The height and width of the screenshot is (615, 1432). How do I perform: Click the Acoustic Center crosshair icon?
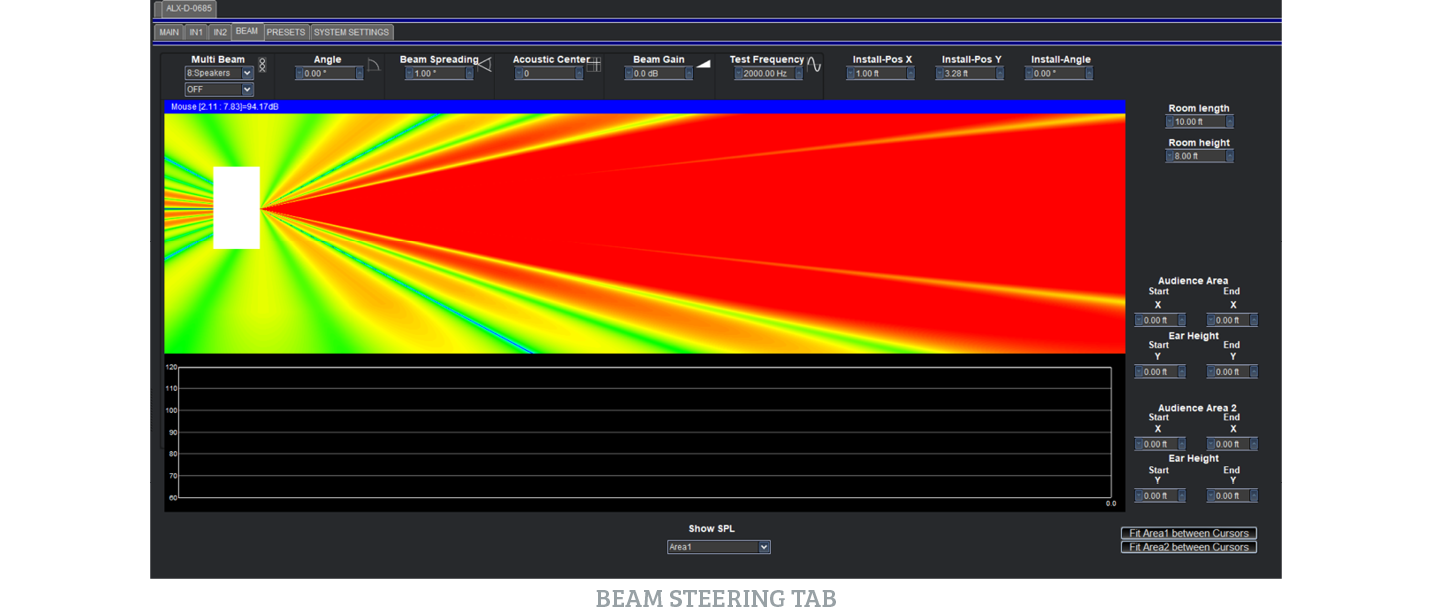[593, 65]
